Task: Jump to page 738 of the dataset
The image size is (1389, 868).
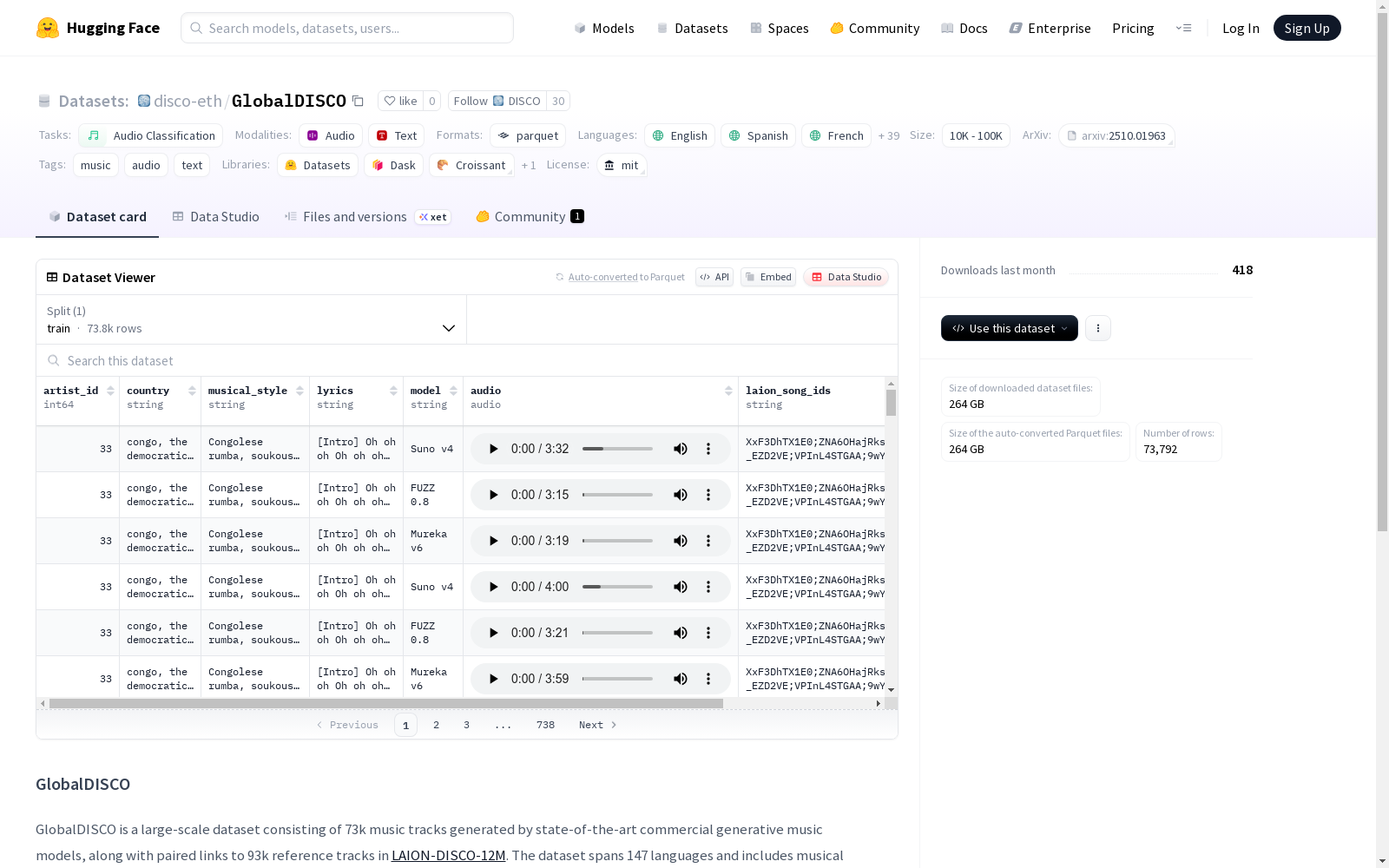Action: [x=545, y=725]
